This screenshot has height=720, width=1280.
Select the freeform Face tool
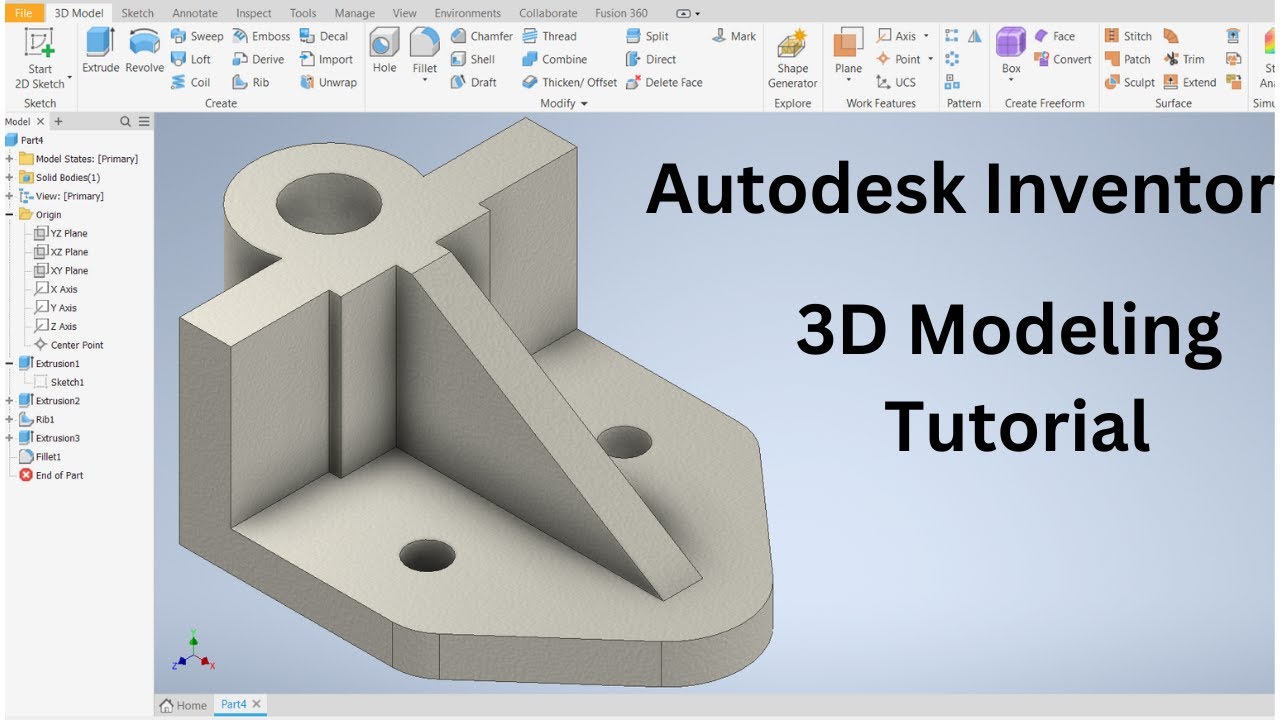[x=1054, y=36]
